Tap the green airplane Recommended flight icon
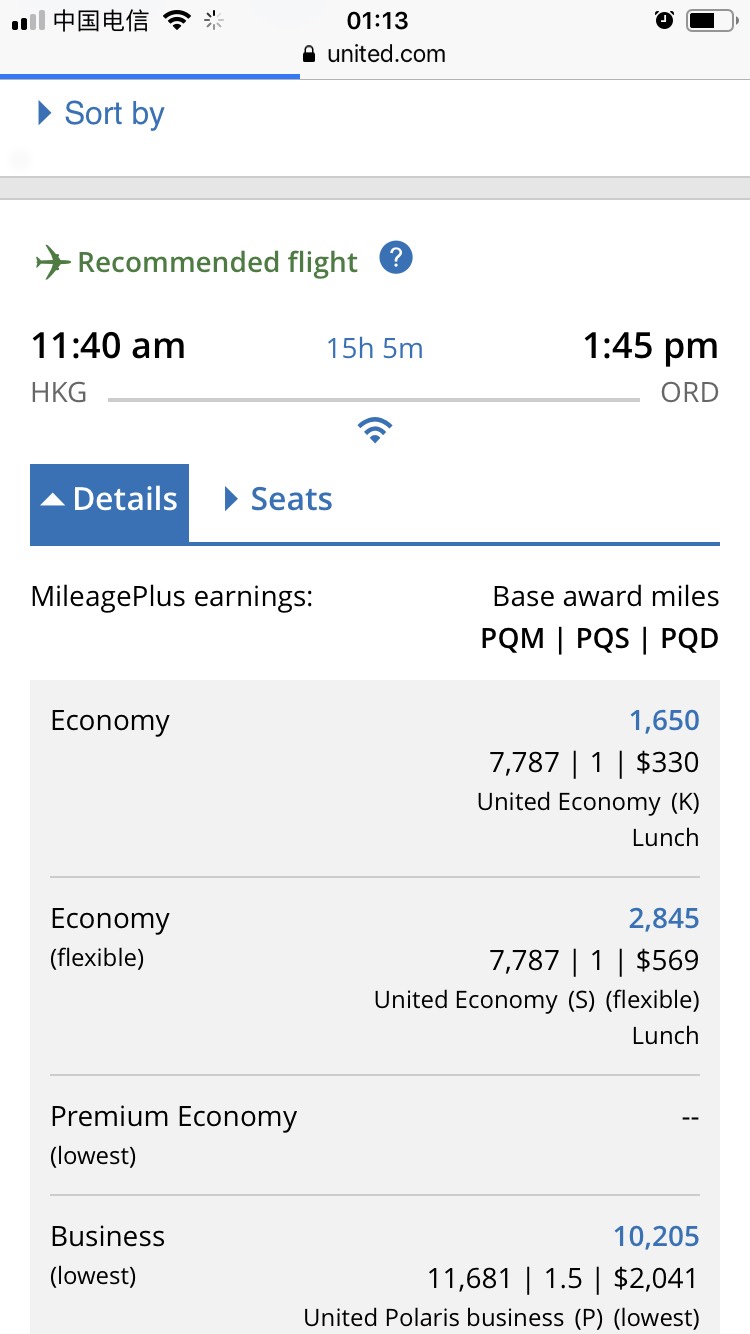Viewport: 750px width, 1334px height. [53, 263]
